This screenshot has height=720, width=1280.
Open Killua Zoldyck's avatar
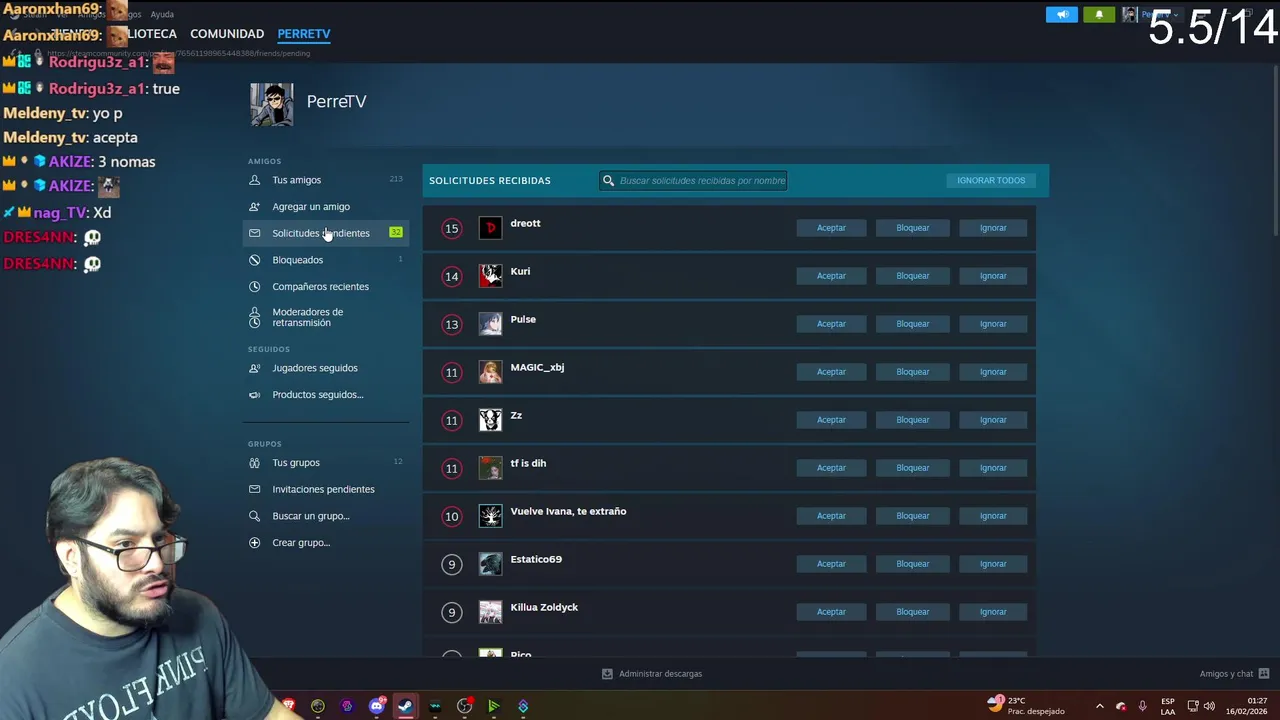(x=490, y=612)
